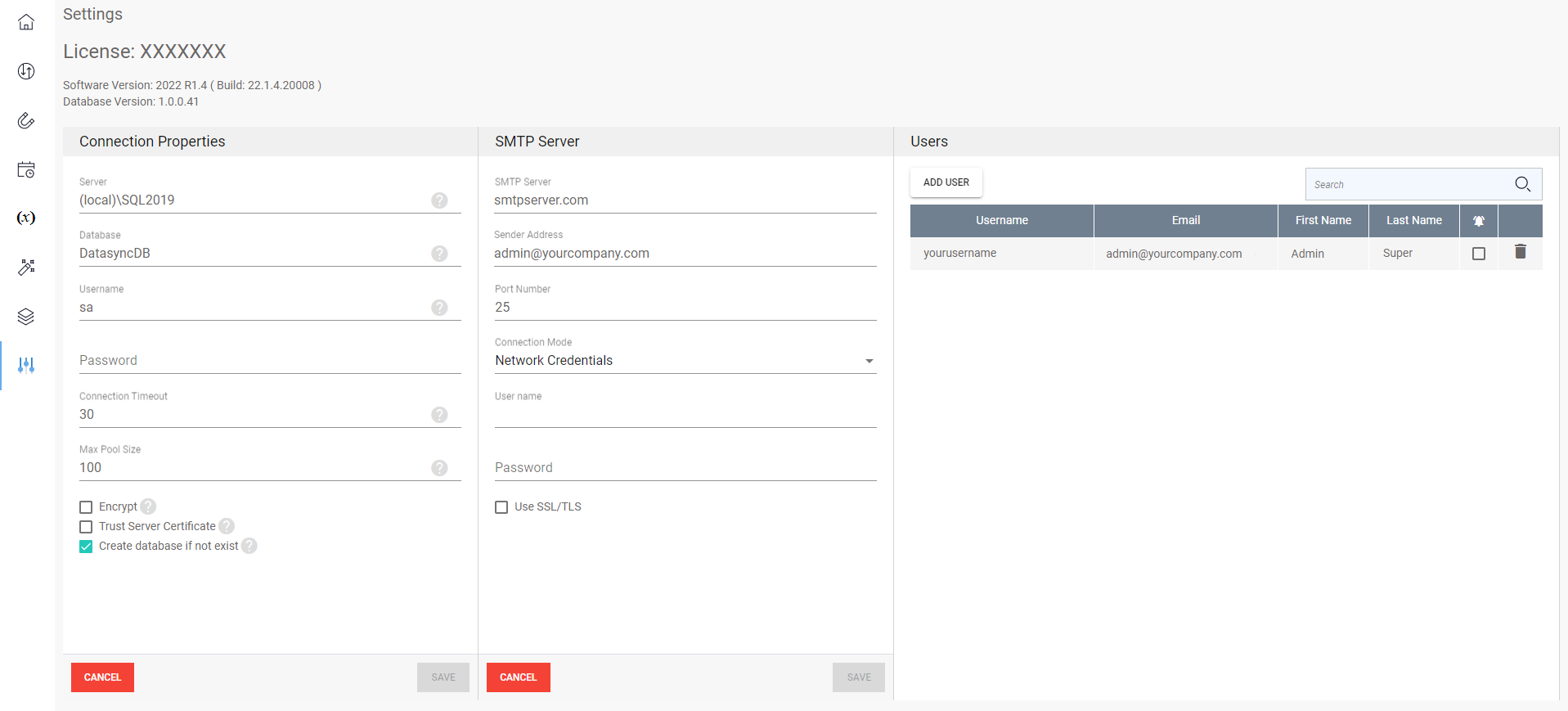
Task: Open the Settings sliders sidebar tab
Action: coord(26,365)
